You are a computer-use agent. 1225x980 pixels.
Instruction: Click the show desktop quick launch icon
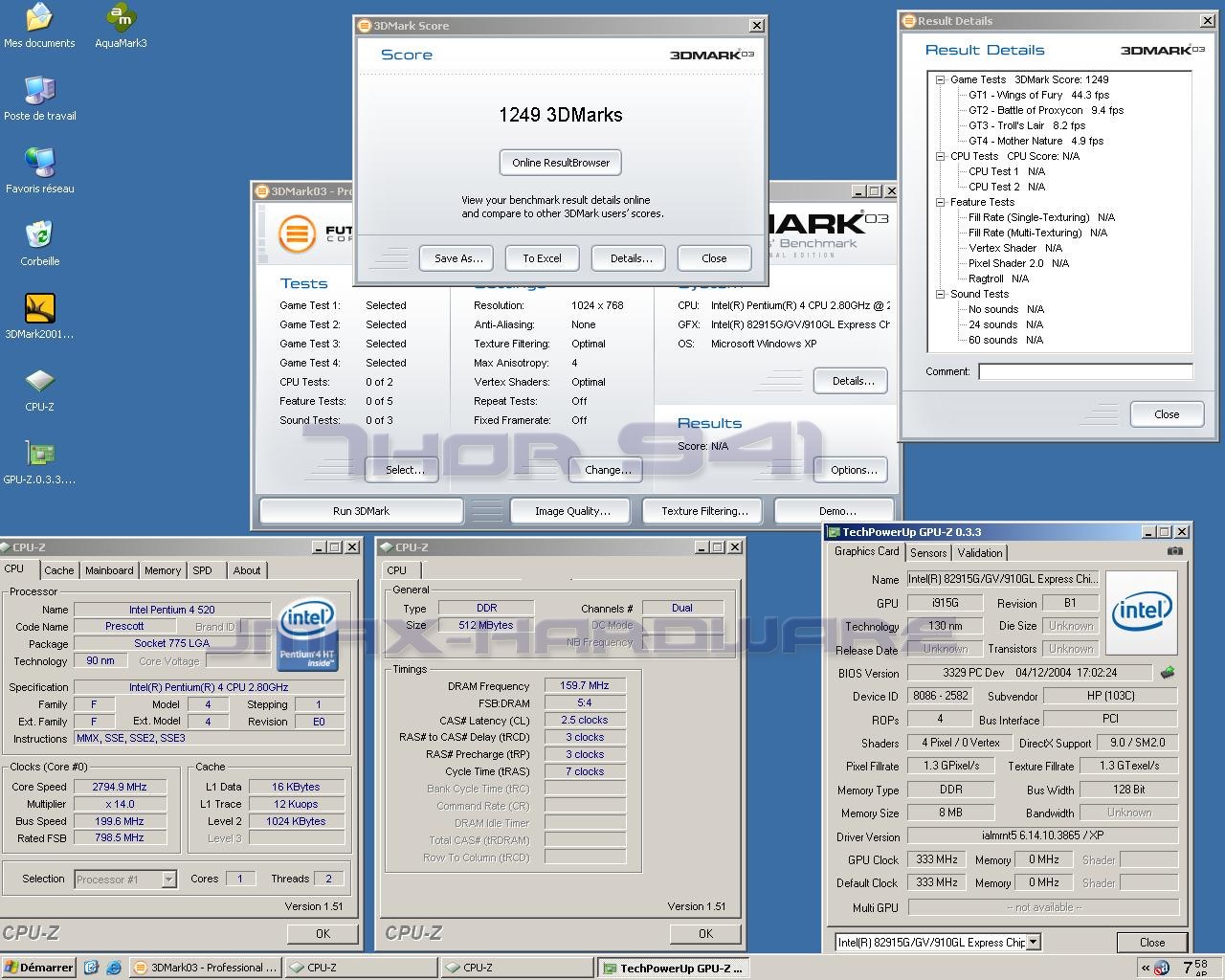click(x=92, y=968)
